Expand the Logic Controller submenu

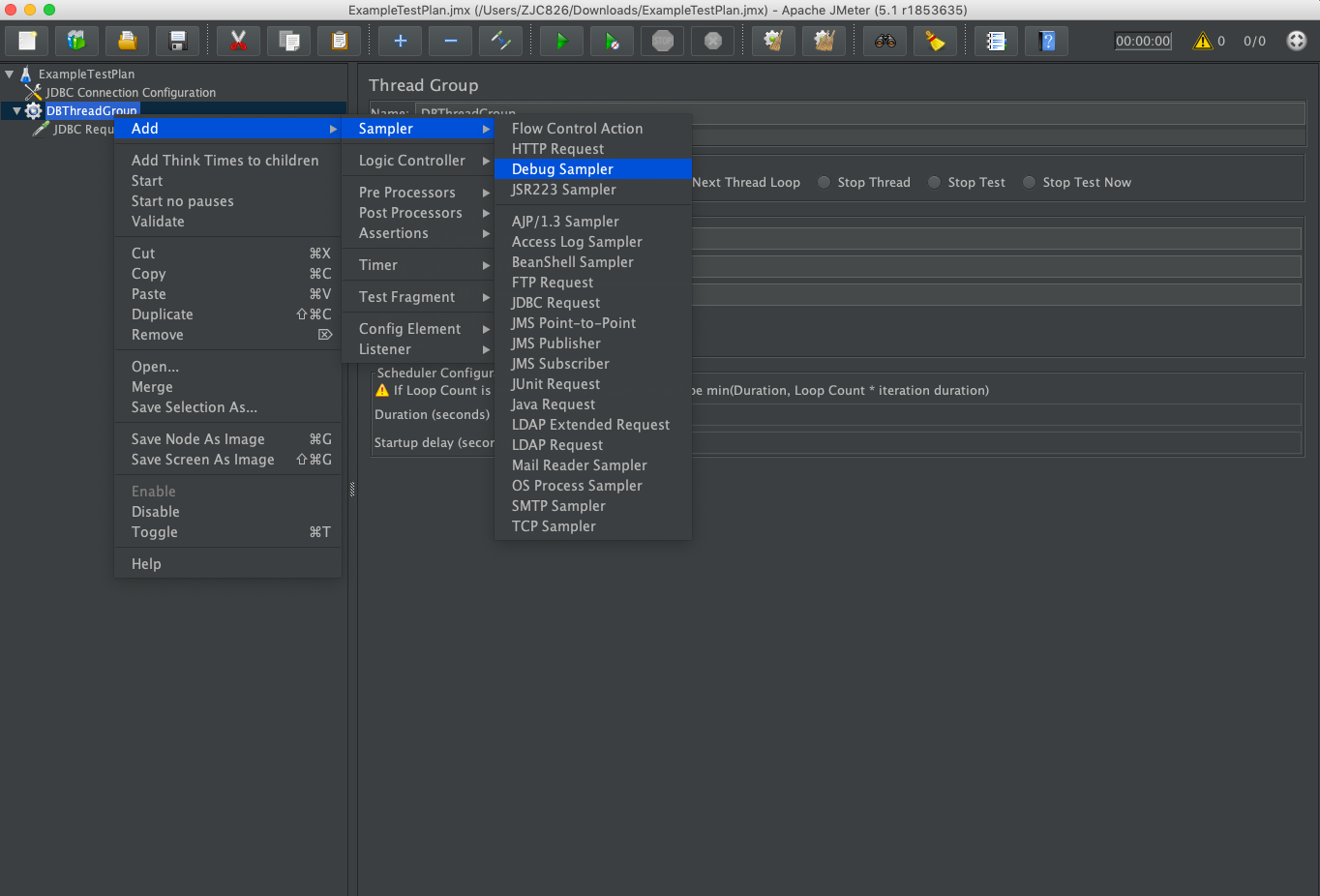click(418, 161)
